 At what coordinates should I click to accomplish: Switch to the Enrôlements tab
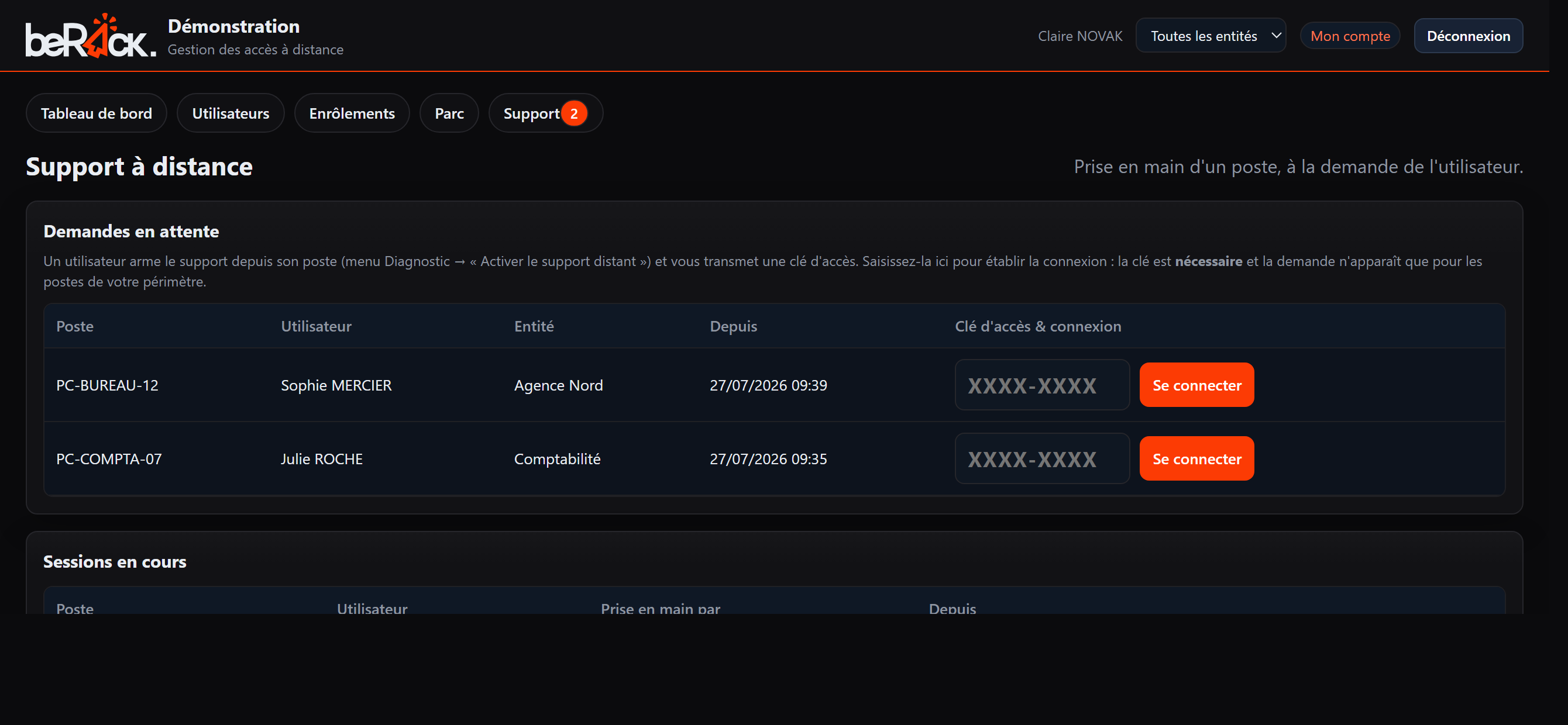[x=352, y=113]
